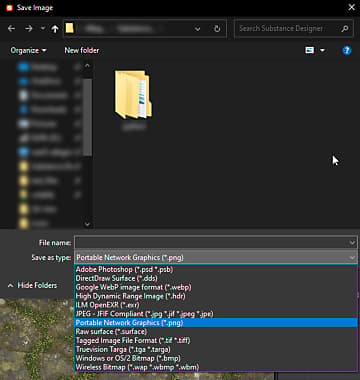Click the File name input field
The image size is (360, 380).
click(x=212, y=243)
